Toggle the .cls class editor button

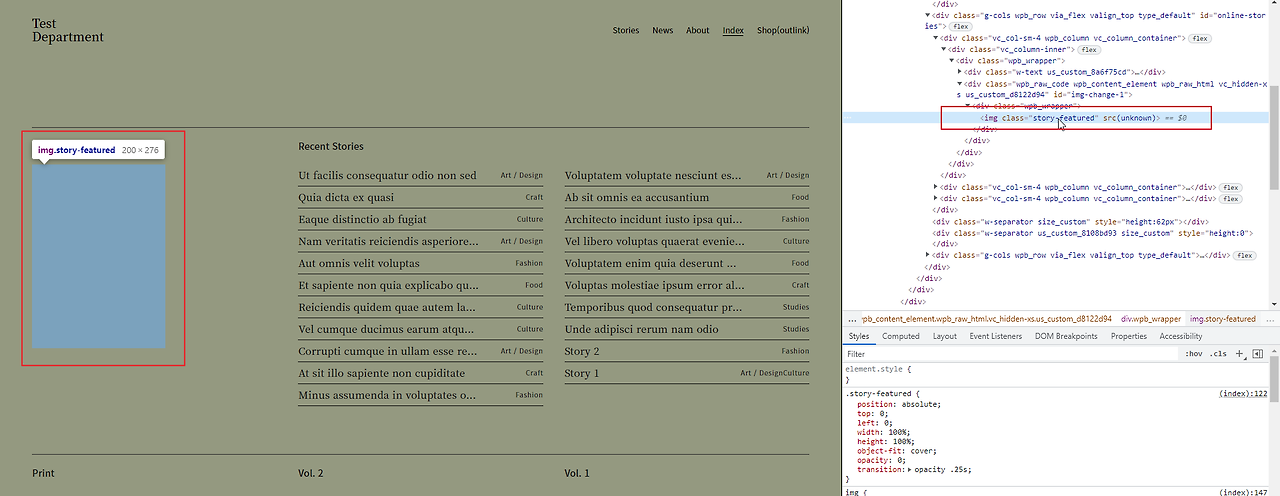[x=1218, y=354]
